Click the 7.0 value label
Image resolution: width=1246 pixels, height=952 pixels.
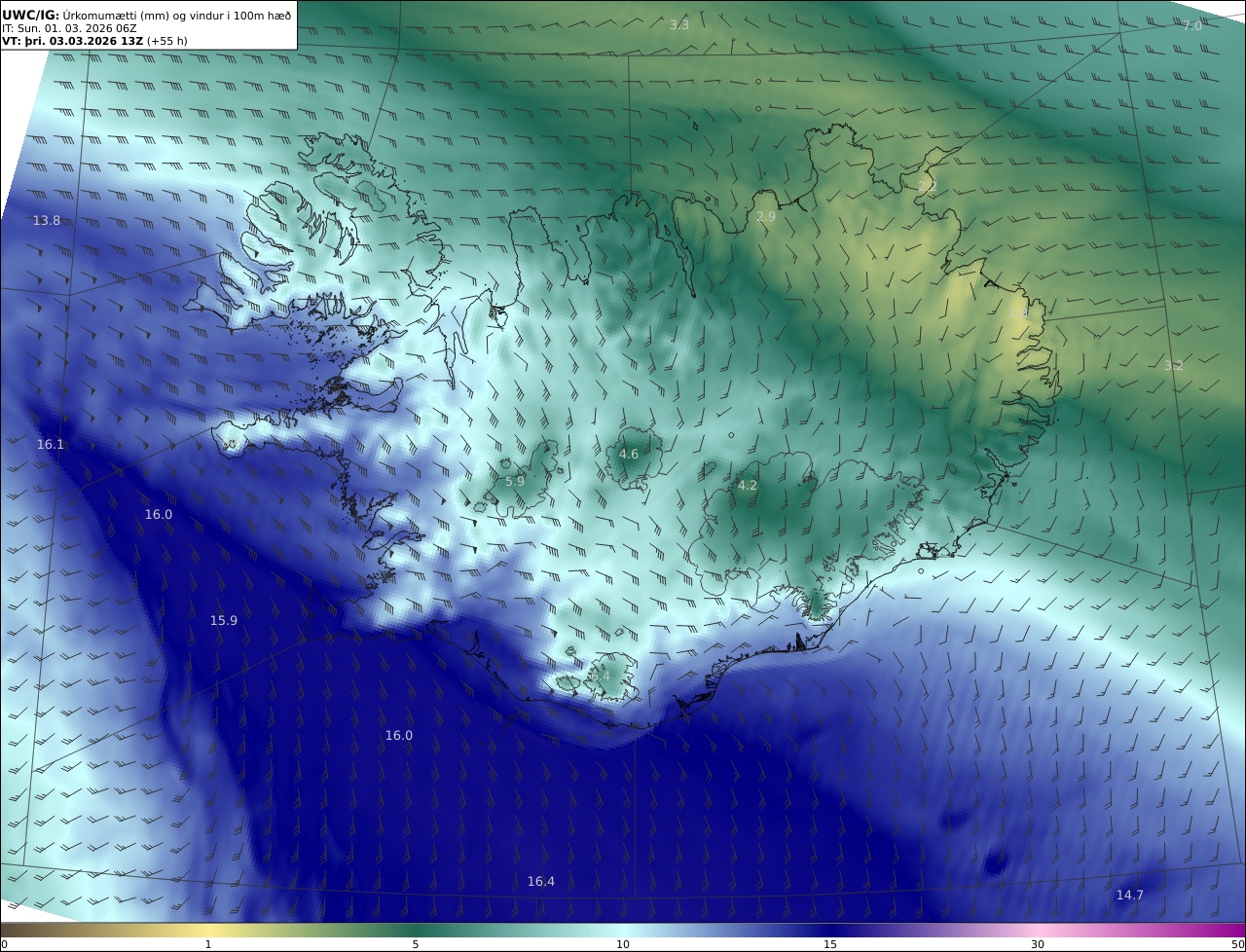(x=1192, y=26)
